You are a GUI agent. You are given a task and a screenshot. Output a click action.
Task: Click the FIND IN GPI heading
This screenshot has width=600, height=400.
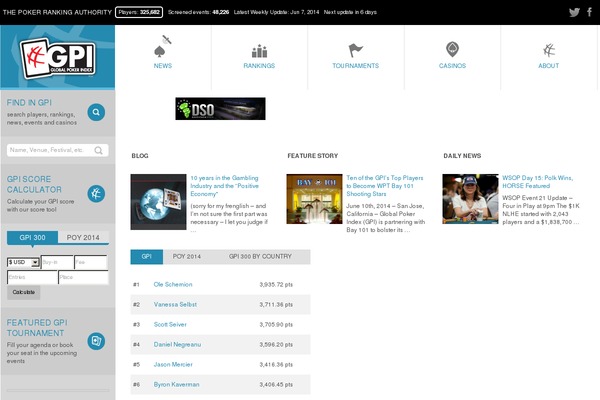[x=29, y=103]
